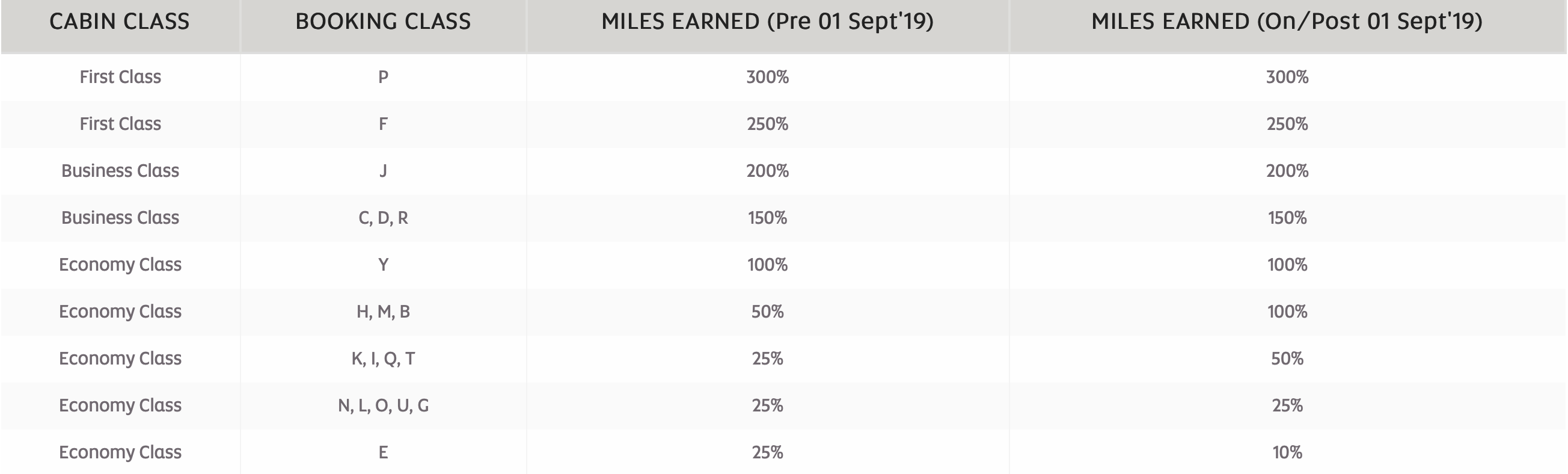The image size is (1568, 474).
Task: Select the Business Class cell in row J
Action: pyautogui.click(x=120, y=171)
